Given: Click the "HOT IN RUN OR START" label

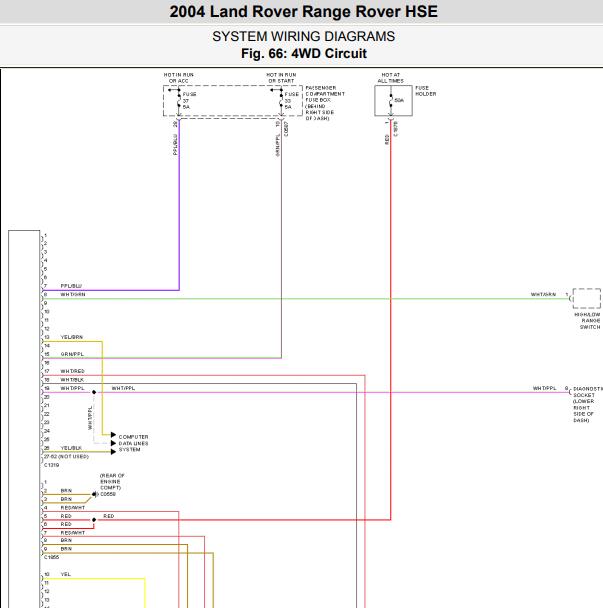Looking at the screenshot, I should point(281,78).
